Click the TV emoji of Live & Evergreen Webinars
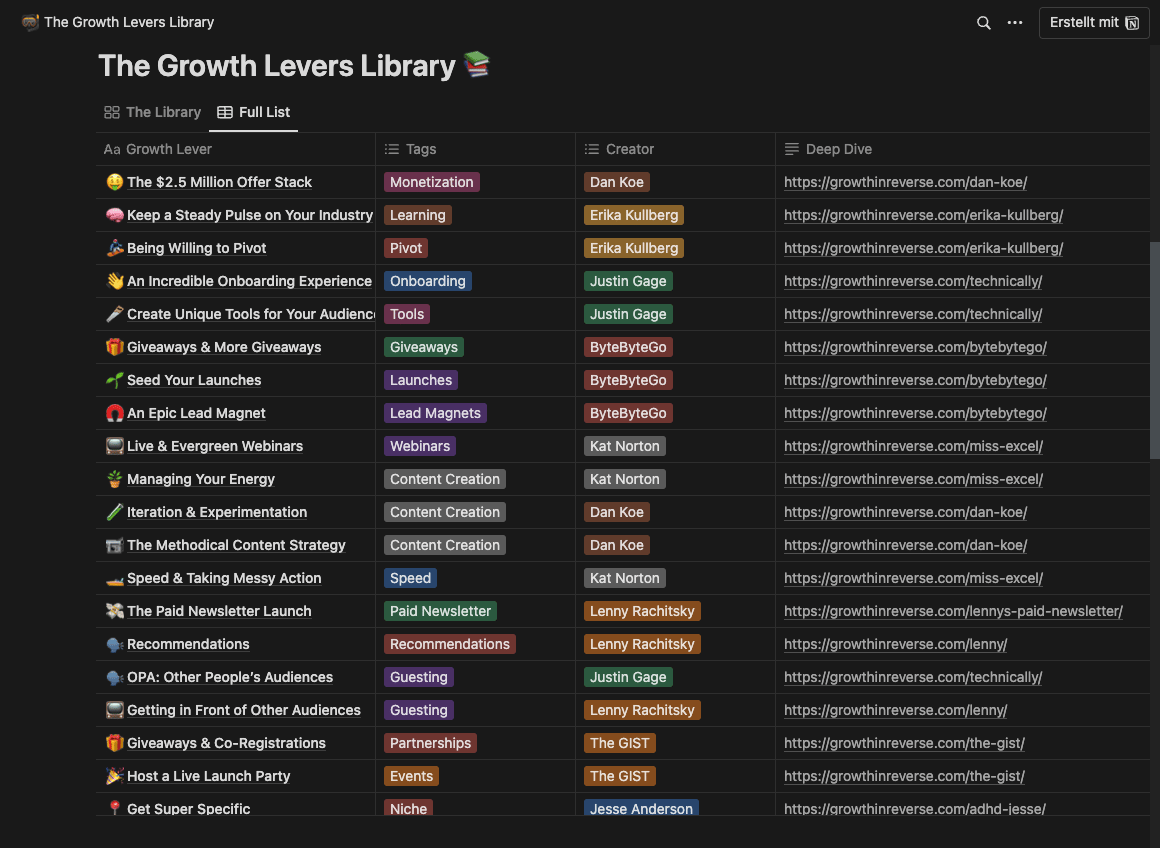1160x848 pixels. tap(114, 446)
